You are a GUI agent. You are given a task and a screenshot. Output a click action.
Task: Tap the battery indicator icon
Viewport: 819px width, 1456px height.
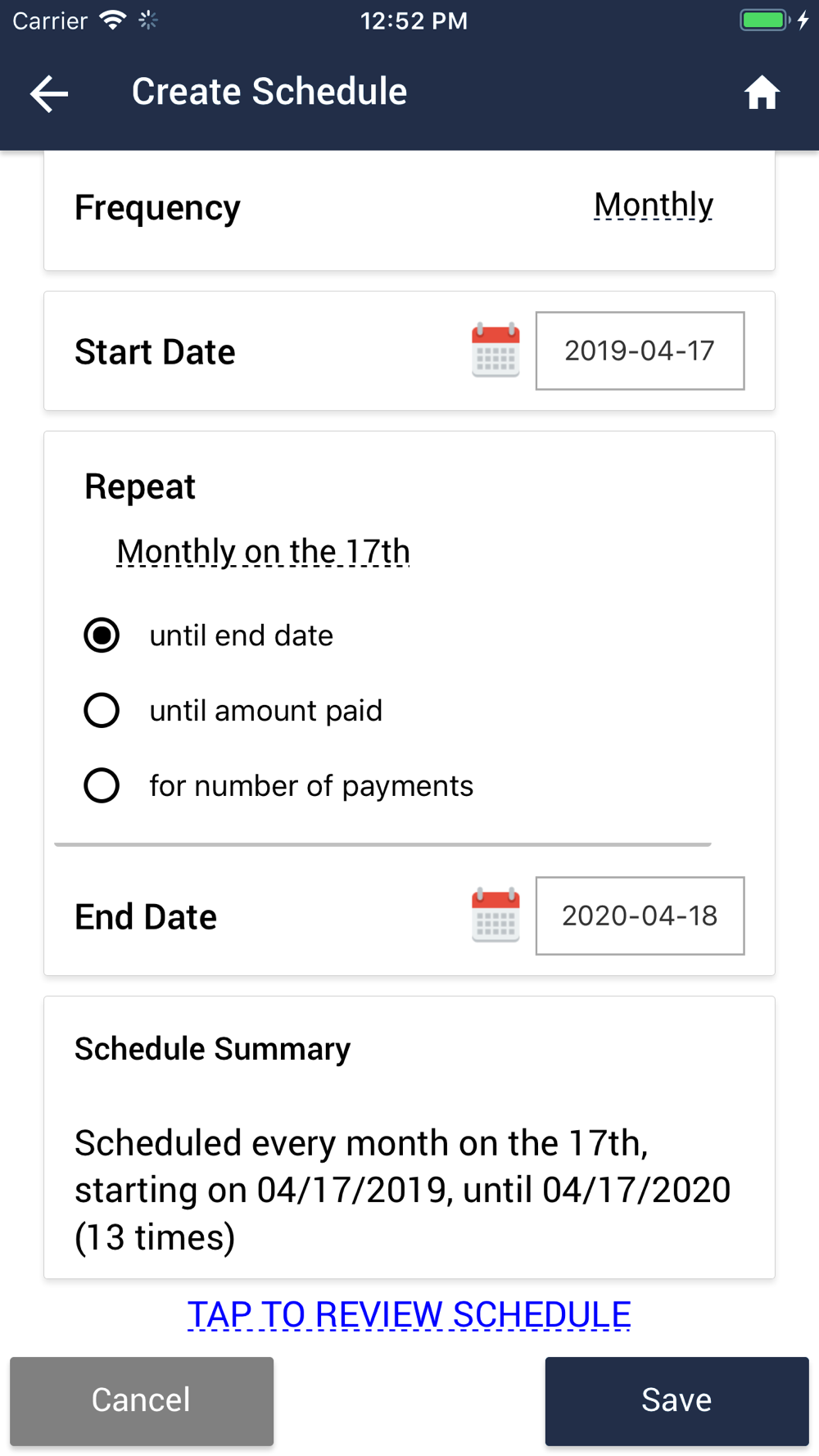[x=764, y=20]
